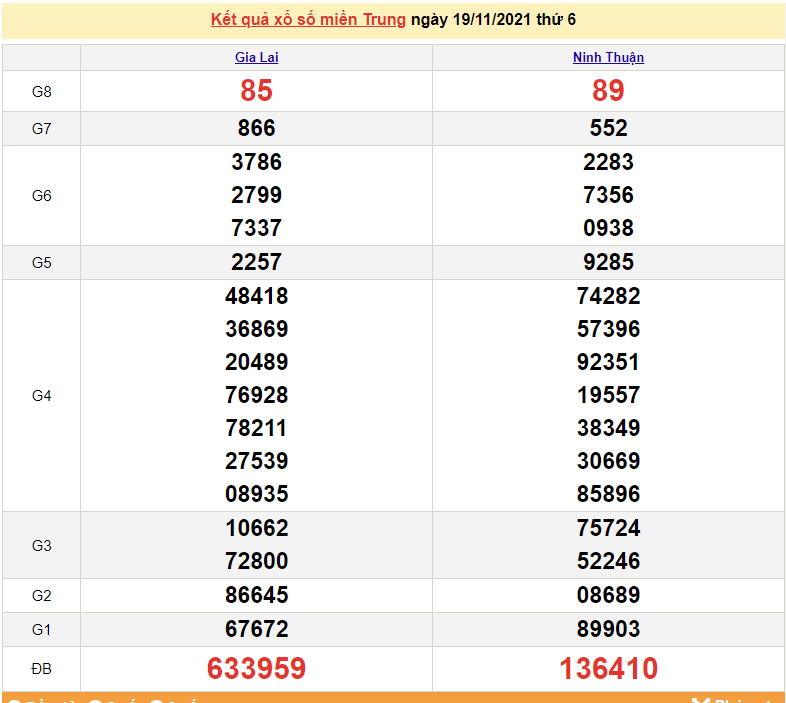Viewport: 786px width, 703px height.
Task: Open the Ninh Thuận province link
Action: (x=608, y=58)
